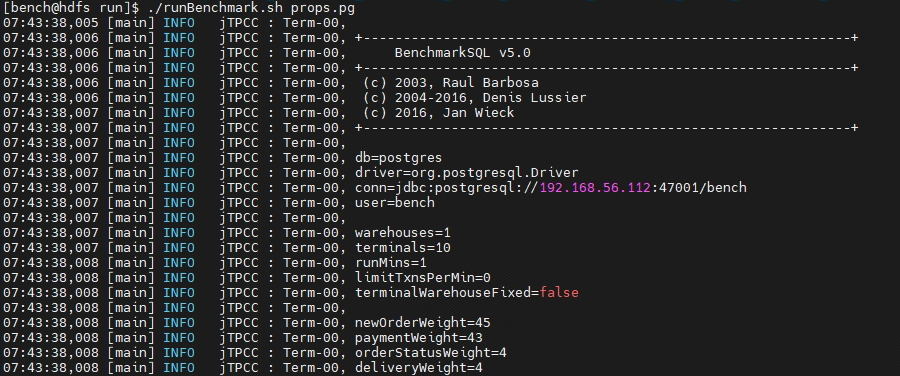
Task: Click the user=bench entry
Action: pyautogui.click(x=394, y=203)
